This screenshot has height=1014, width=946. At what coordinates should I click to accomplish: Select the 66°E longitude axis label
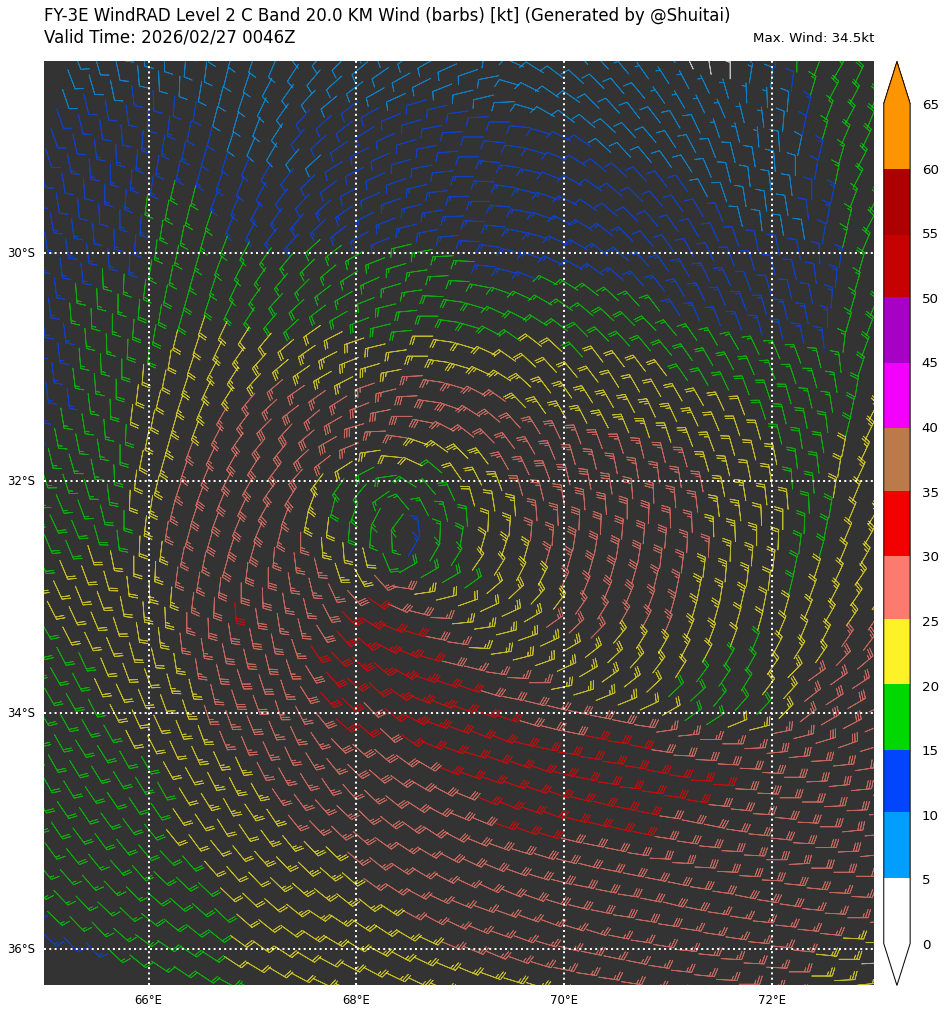pos(148,1000)
